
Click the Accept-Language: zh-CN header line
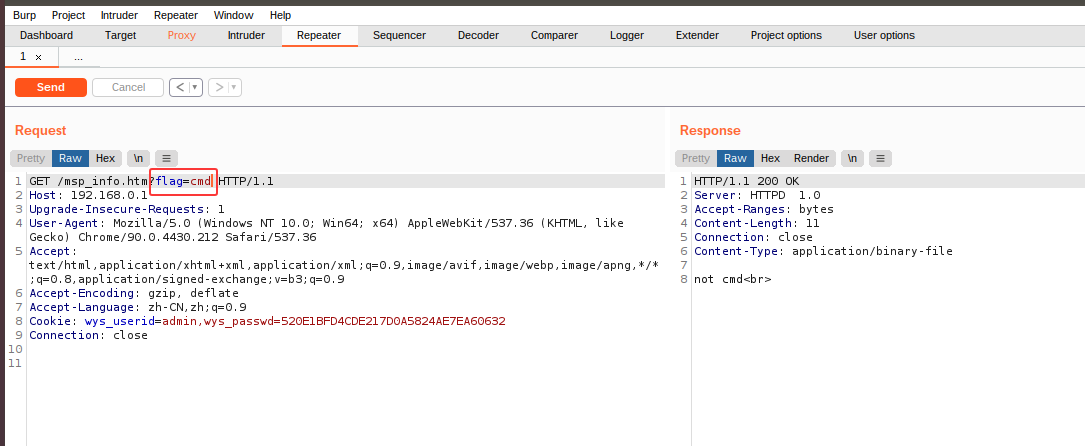click(138, 307)
